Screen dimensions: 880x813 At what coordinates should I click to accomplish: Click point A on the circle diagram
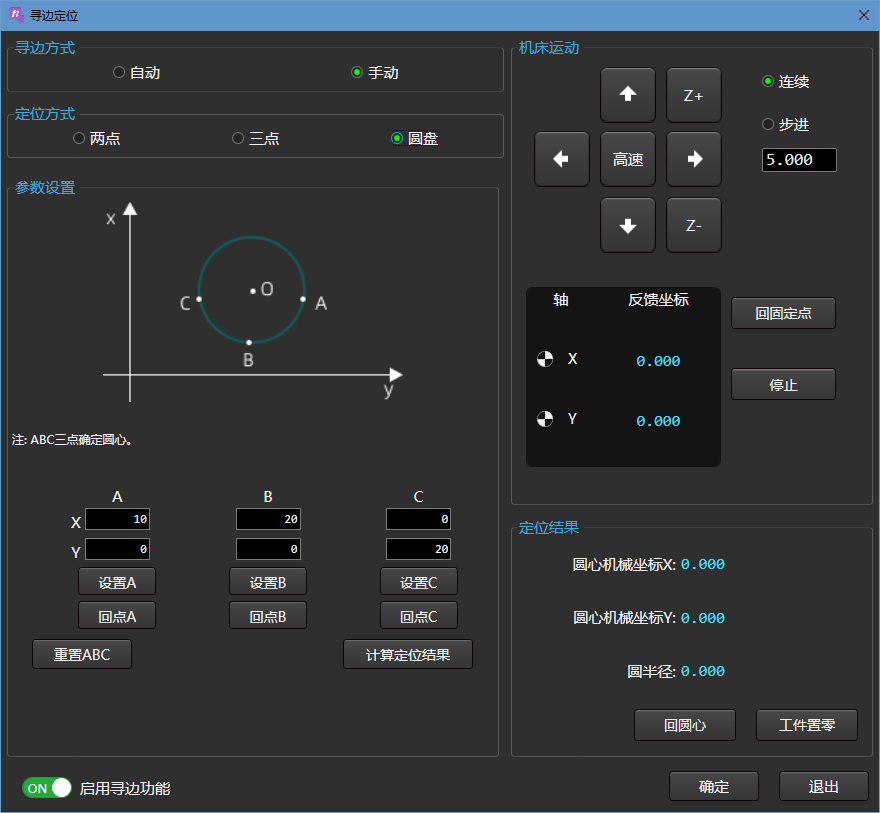(x=303, y=299)
